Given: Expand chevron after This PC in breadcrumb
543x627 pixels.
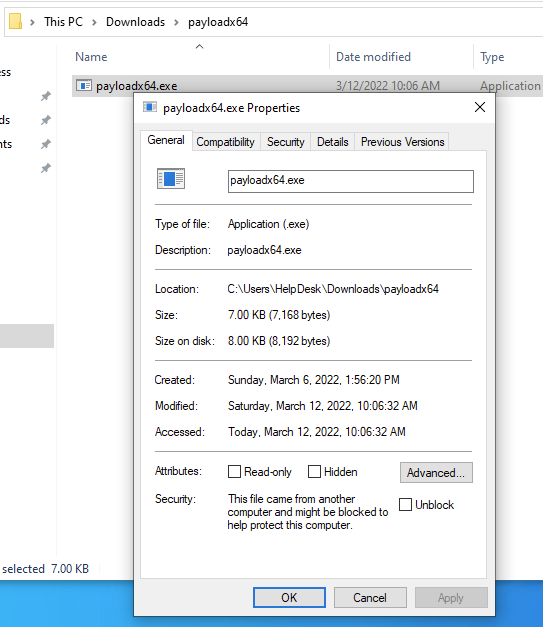Looking at the screenshot, I should point(94,22).
